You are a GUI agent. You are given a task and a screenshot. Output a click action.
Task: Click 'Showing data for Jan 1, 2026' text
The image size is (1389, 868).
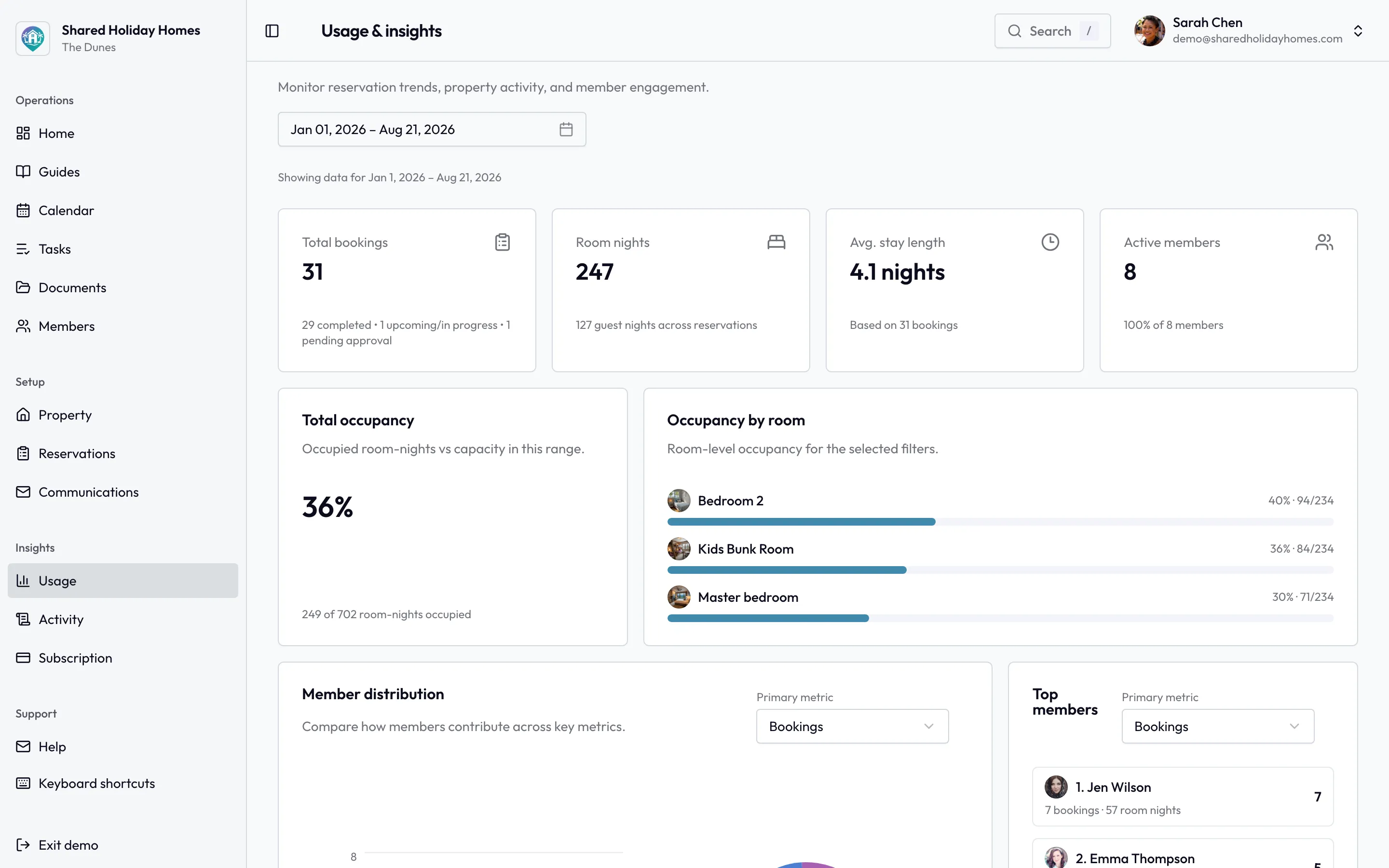[389, 177]
